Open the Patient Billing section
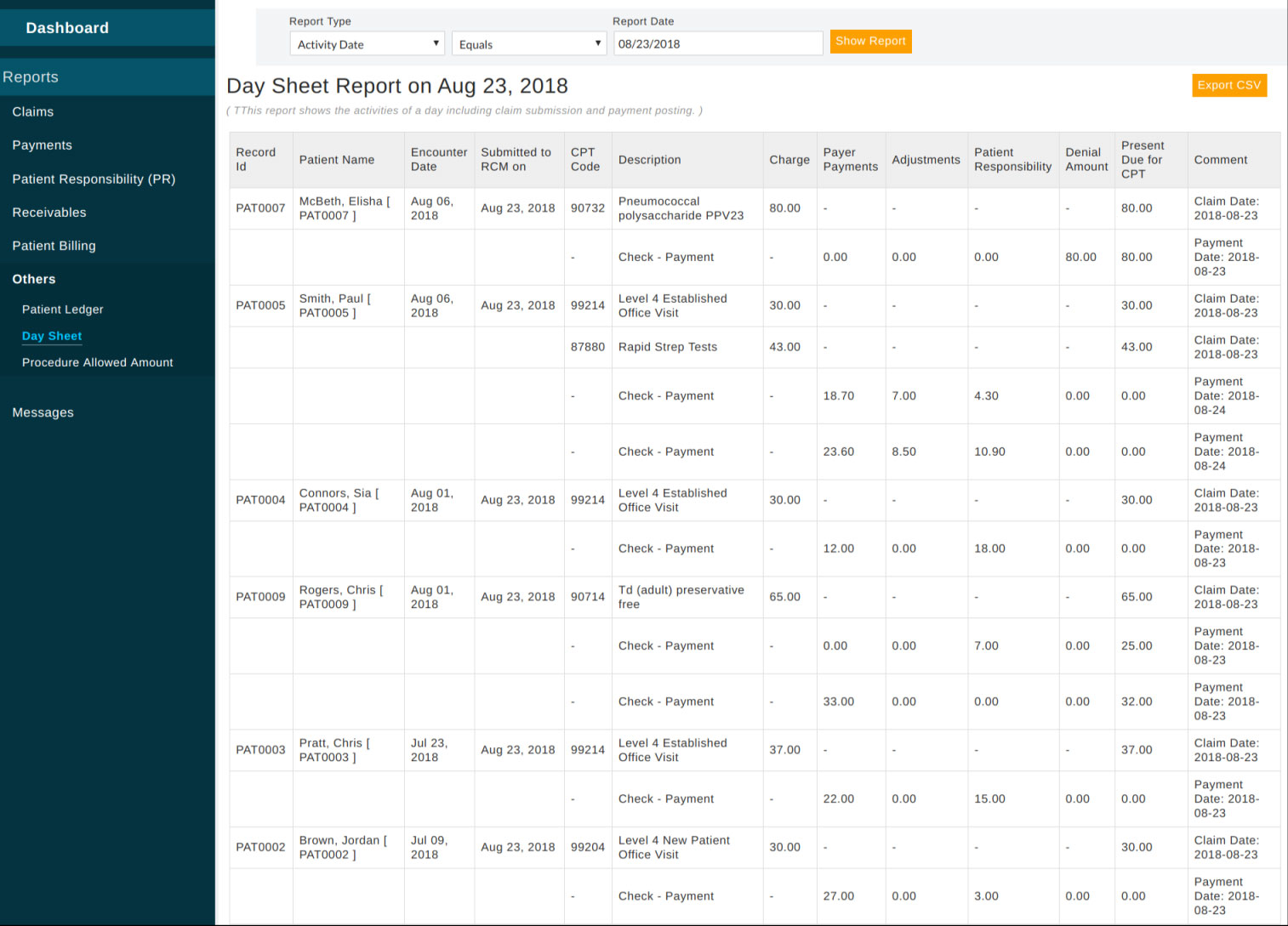Screen dimensions: 1288x926 (54, 246)
